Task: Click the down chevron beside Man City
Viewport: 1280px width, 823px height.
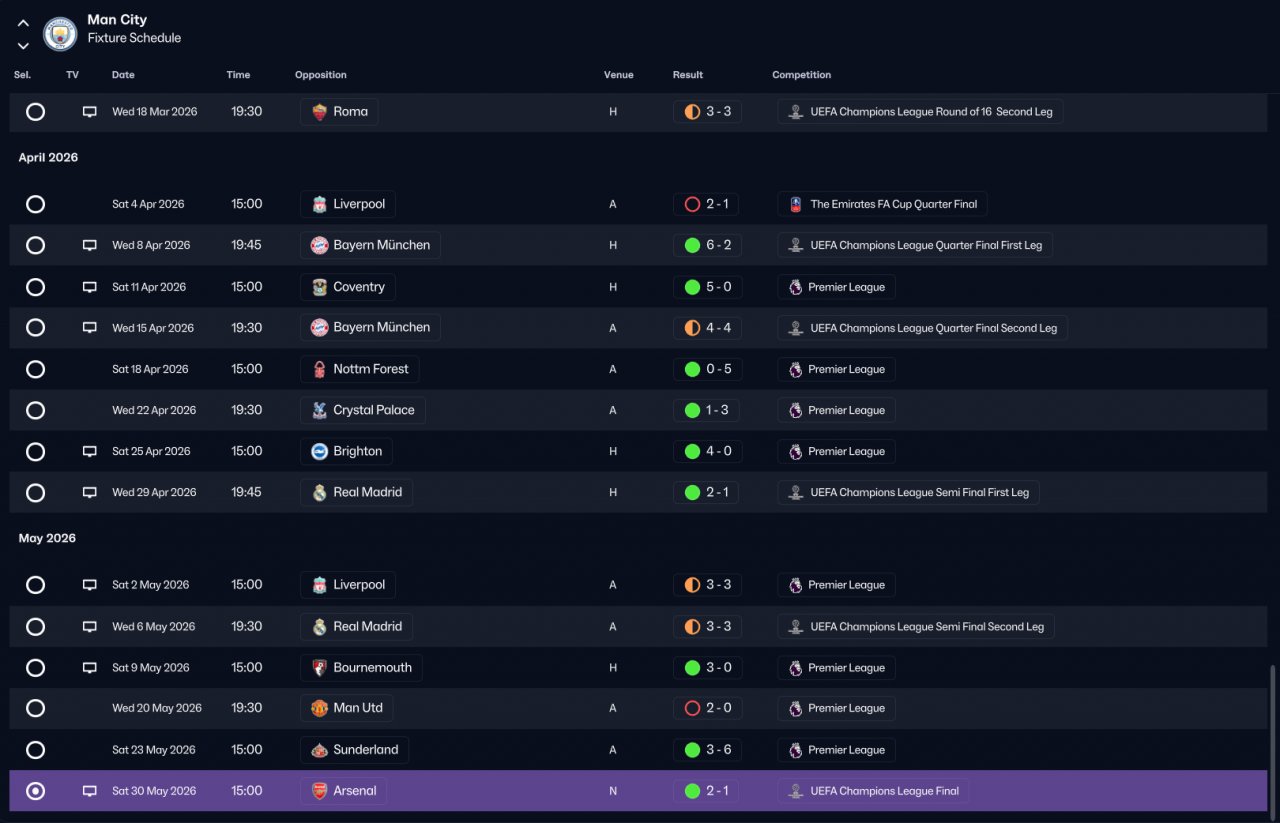Action: coord(23,46)
